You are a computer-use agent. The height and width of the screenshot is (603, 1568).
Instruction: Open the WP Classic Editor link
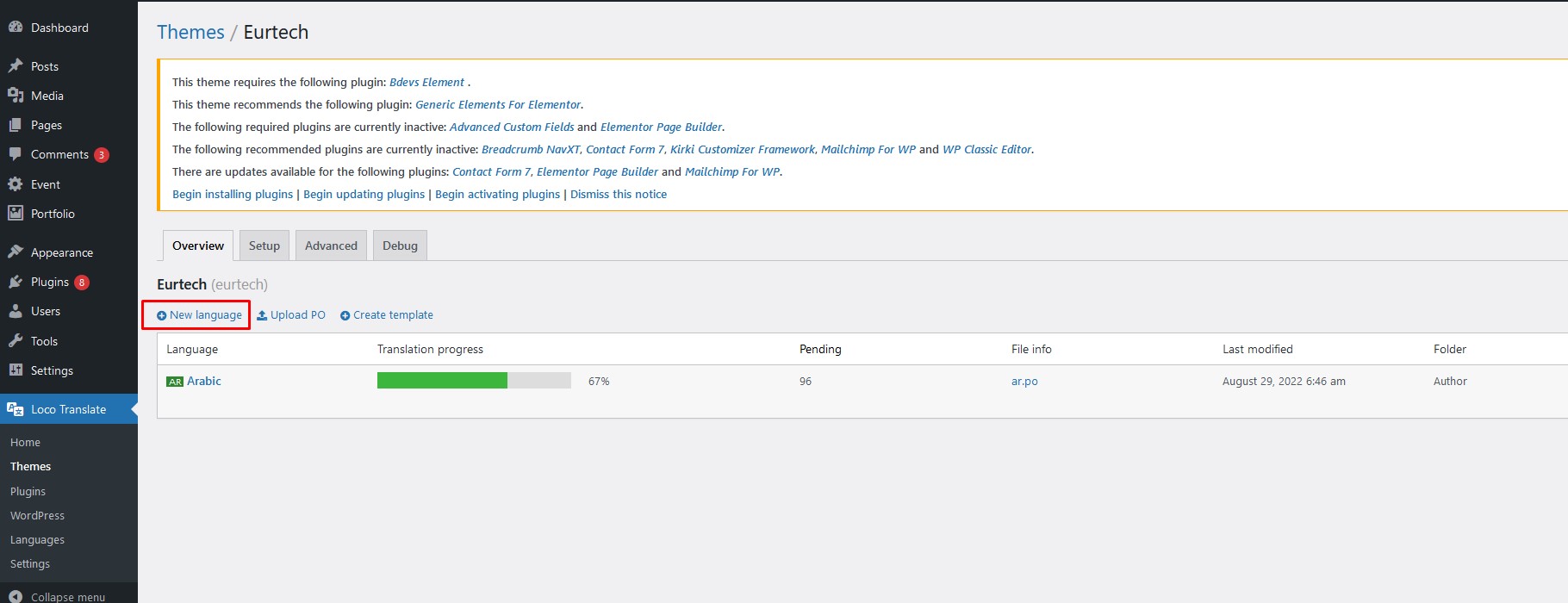point(986,149)
